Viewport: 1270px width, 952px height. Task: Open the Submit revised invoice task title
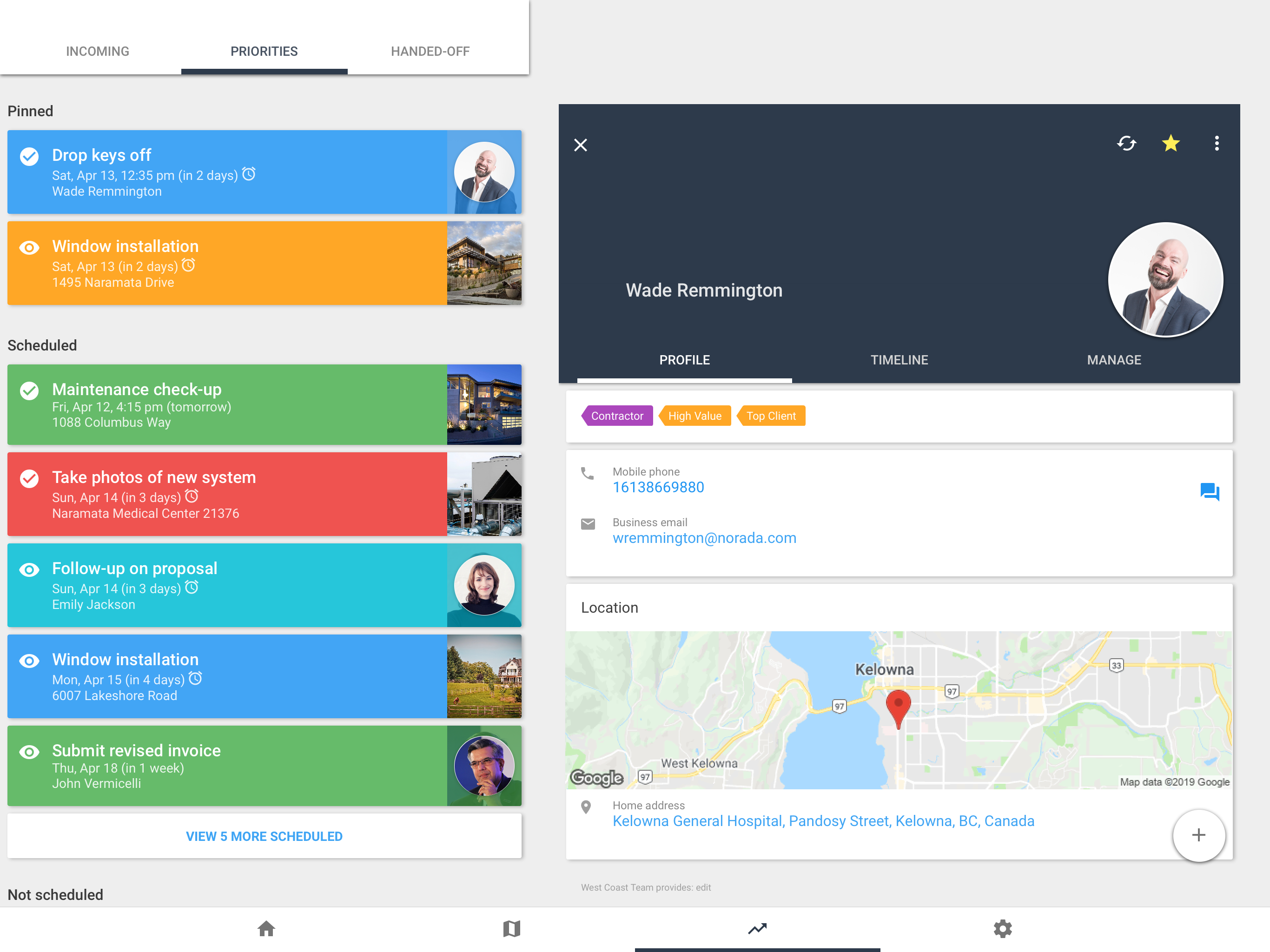point(136,750)
